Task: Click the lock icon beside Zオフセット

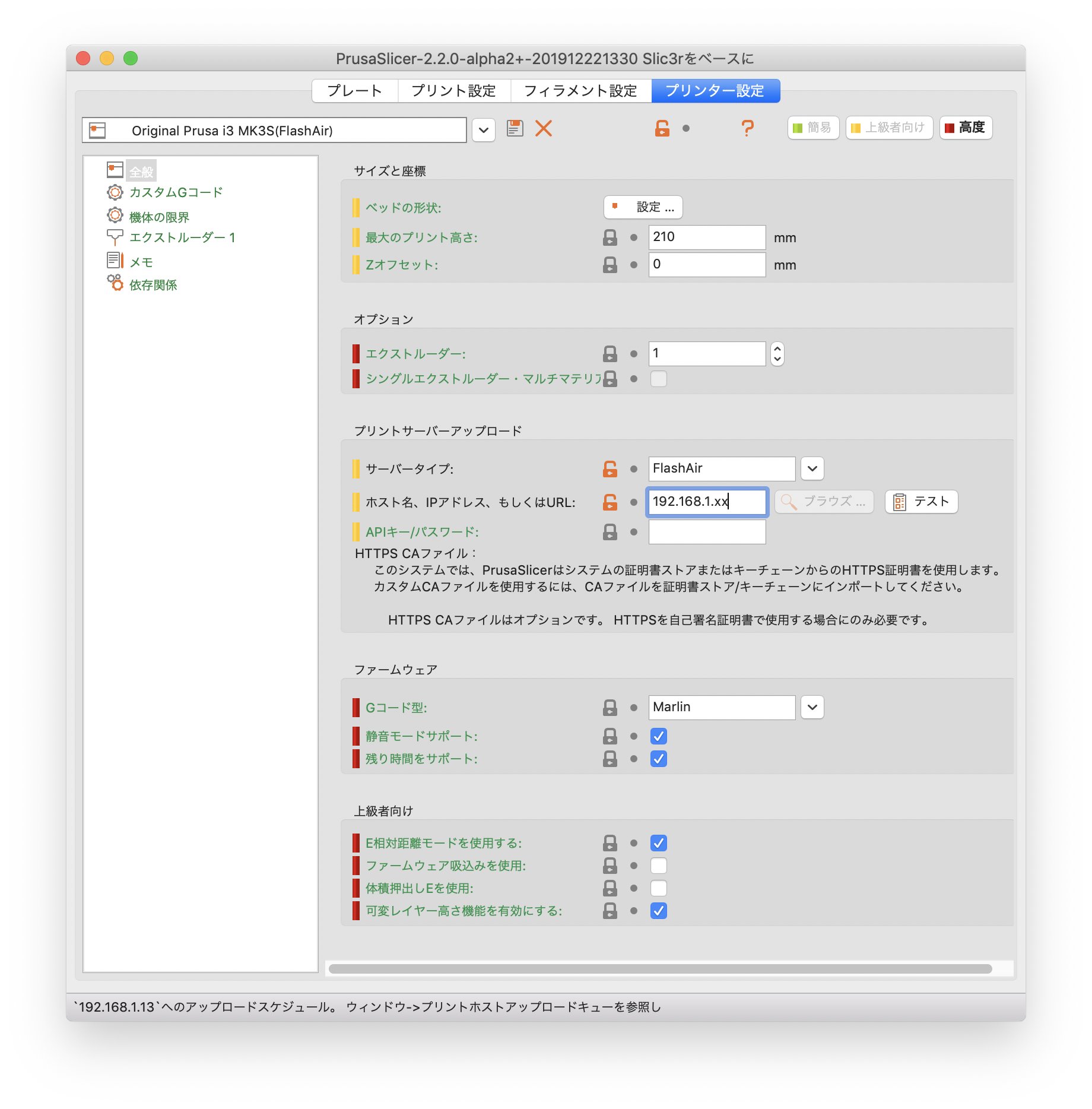Action: point(610,265)
